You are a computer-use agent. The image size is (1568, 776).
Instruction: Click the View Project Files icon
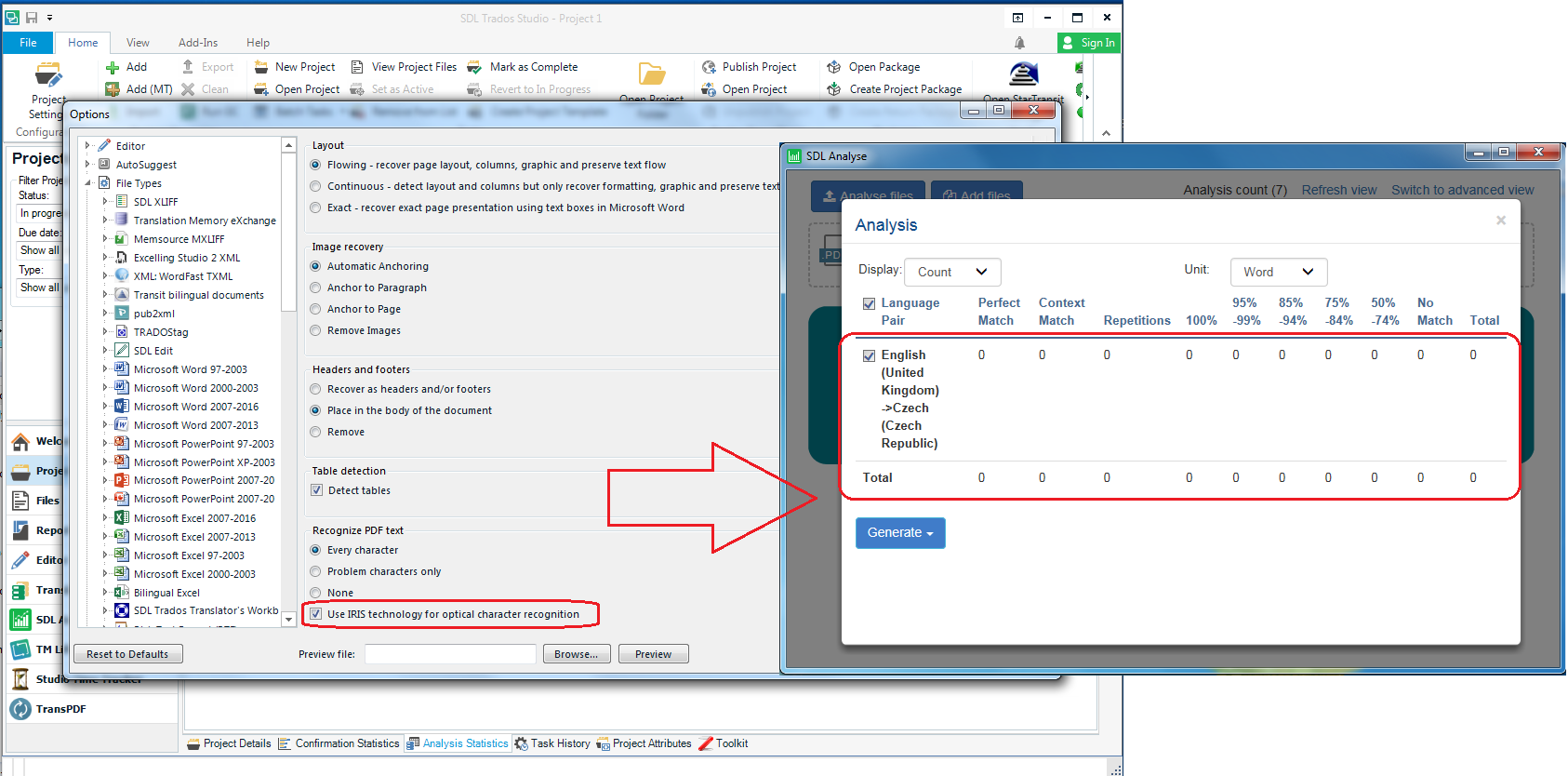point(357,67)
